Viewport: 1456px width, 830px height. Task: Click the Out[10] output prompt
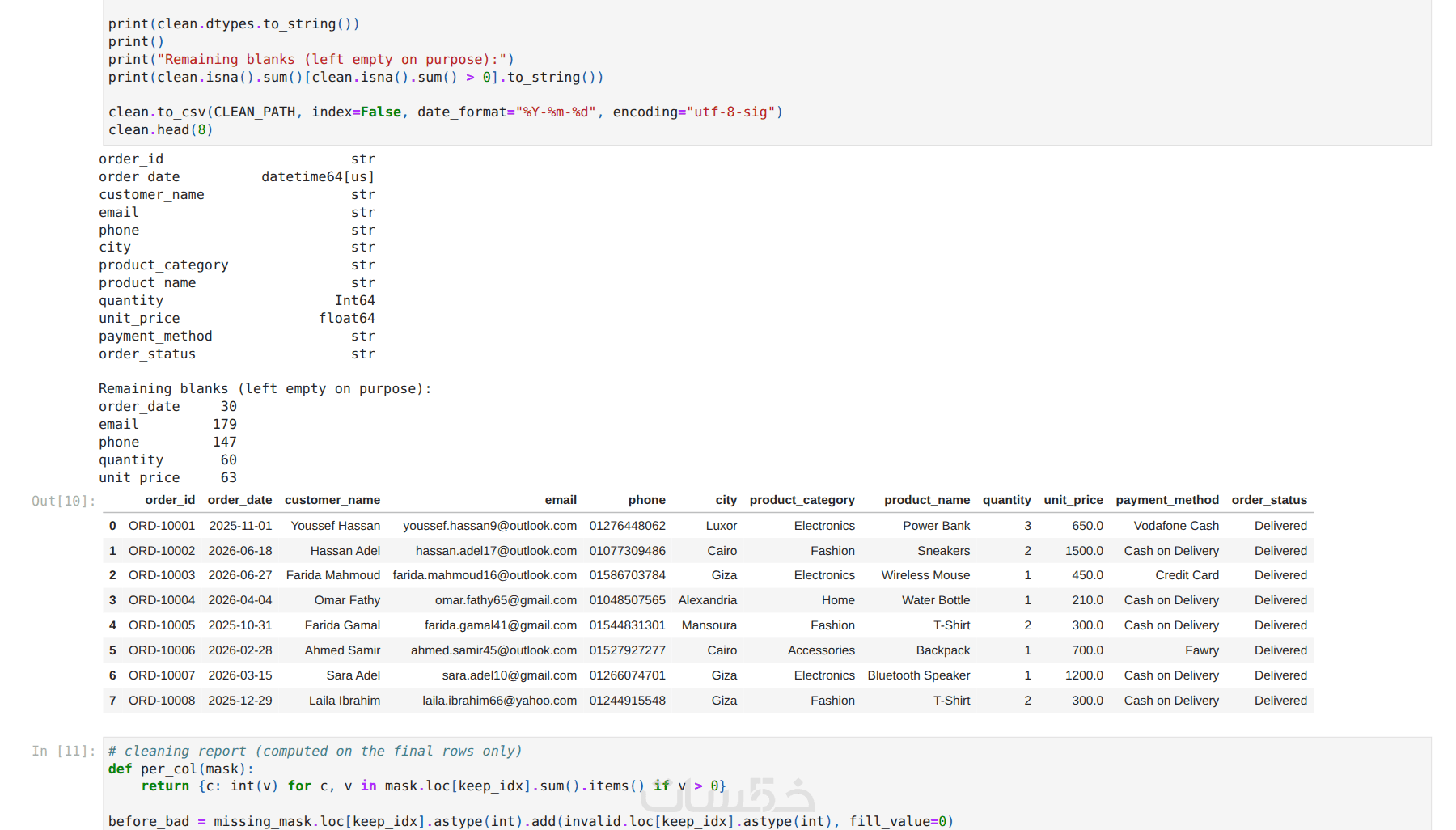tap(63, 501)
